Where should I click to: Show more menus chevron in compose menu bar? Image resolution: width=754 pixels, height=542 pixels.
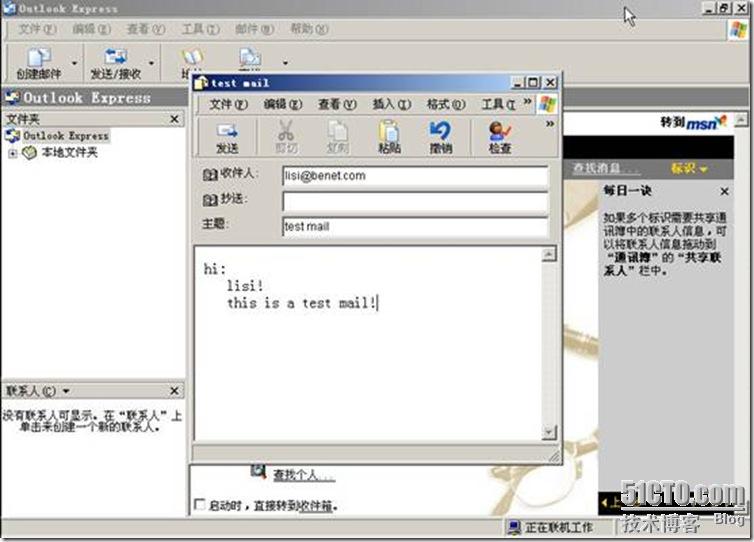point(527,101)
